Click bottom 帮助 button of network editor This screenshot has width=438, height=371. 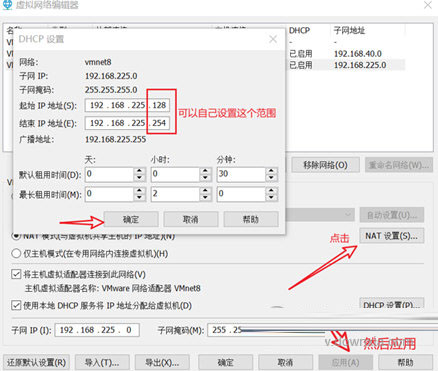[x=405, y=362]
